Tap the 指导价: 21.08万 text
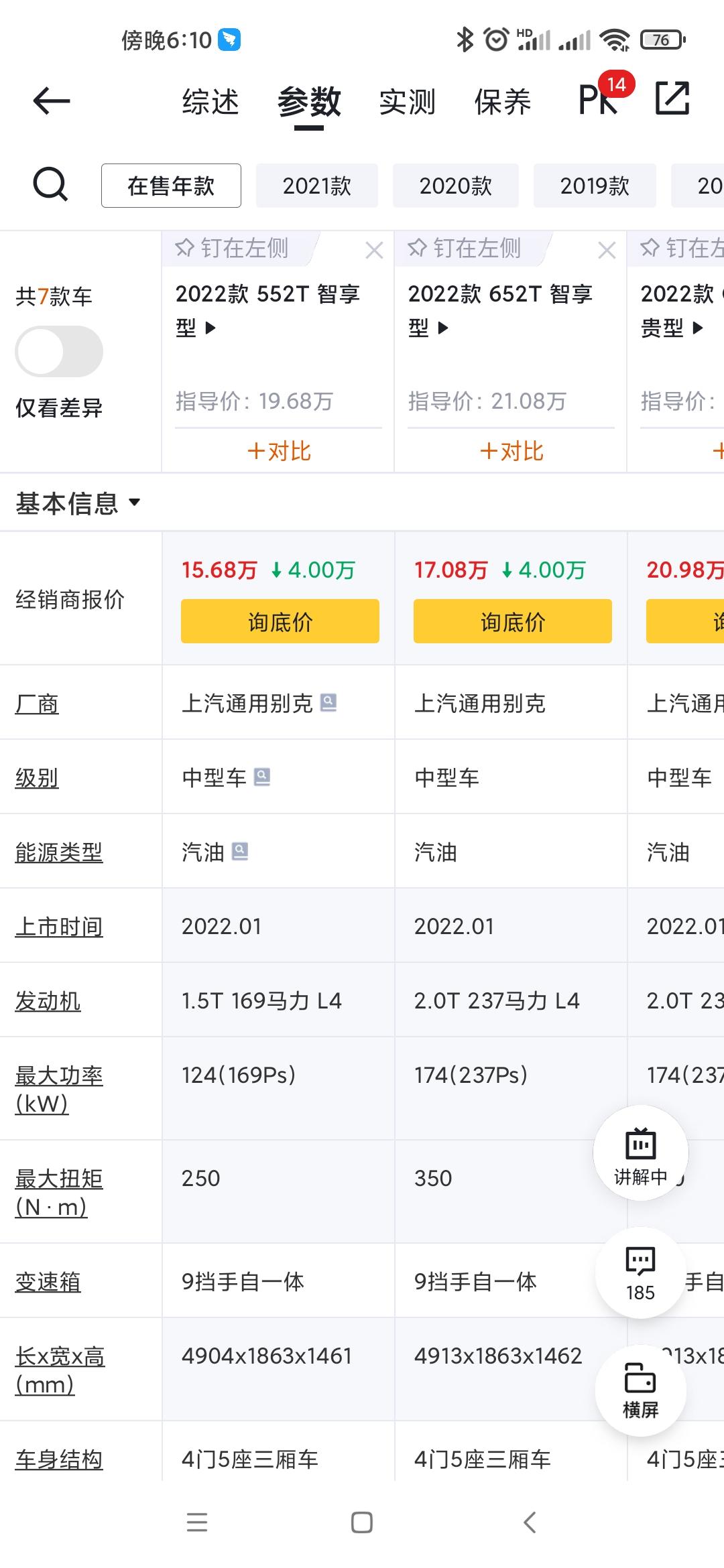Viewport: 724px width, 1568px height. tap(487, 401)
